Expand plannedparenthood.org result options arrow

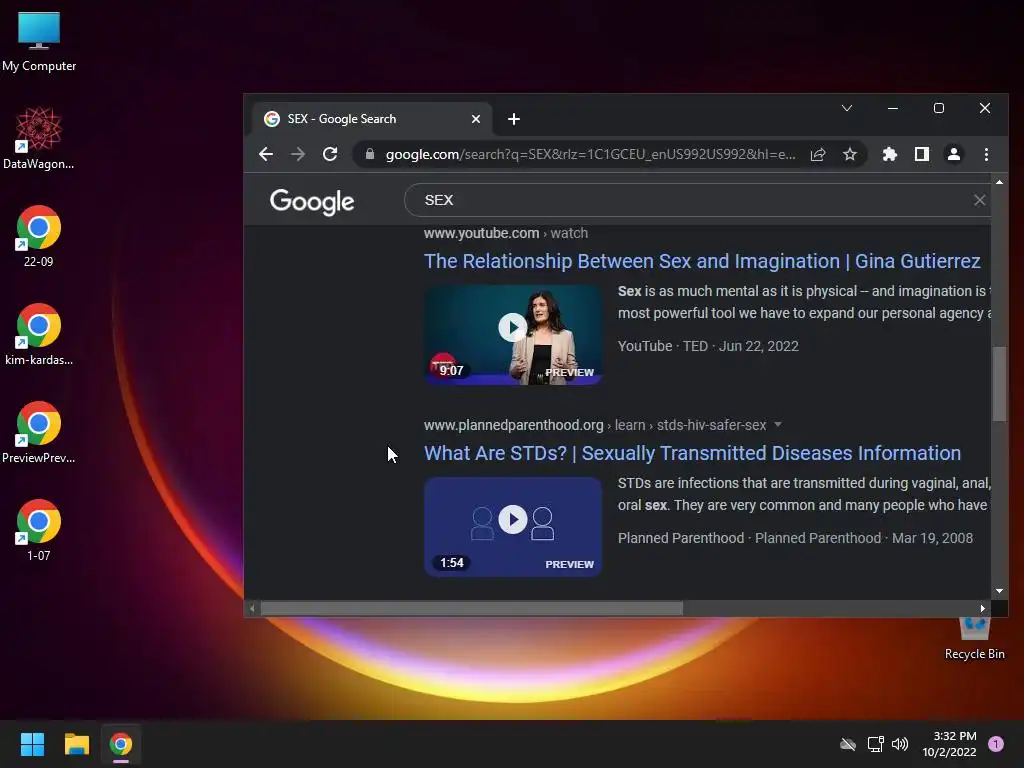click(x=778, y=425)
